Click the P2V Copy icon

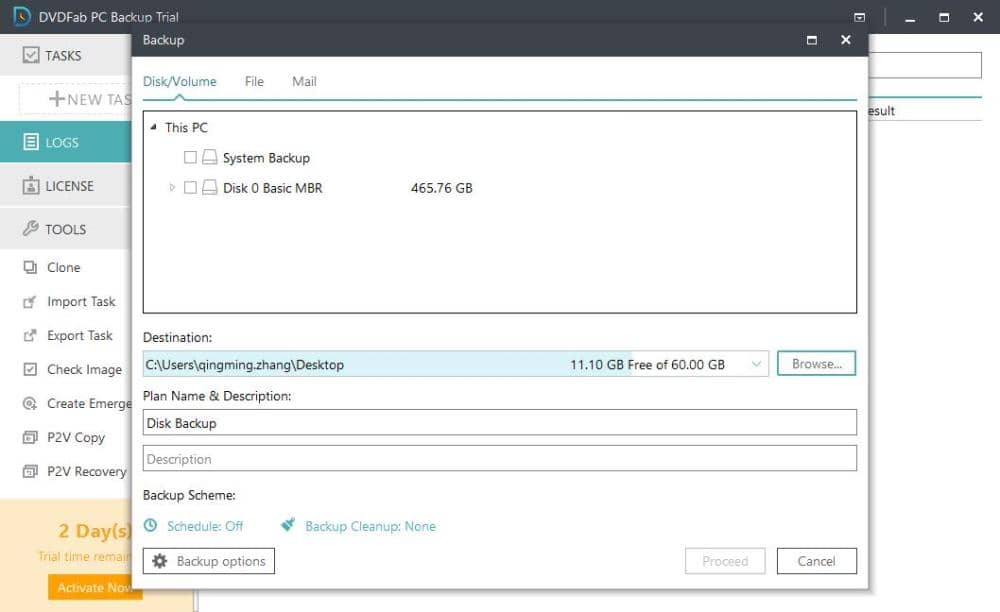[30, 437]
